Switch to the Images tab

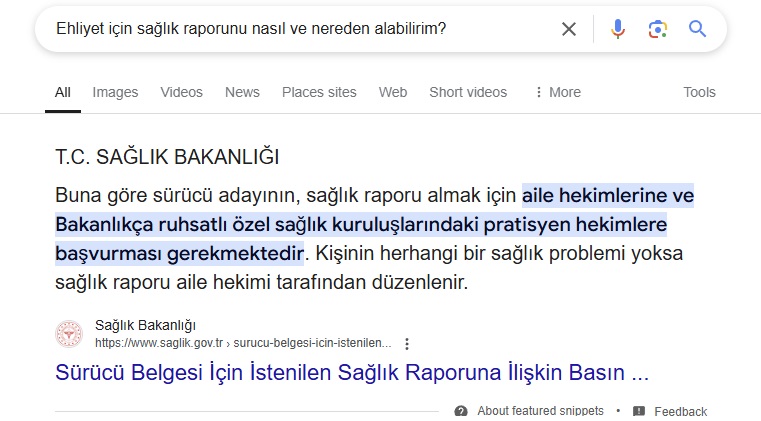(115, 92)
